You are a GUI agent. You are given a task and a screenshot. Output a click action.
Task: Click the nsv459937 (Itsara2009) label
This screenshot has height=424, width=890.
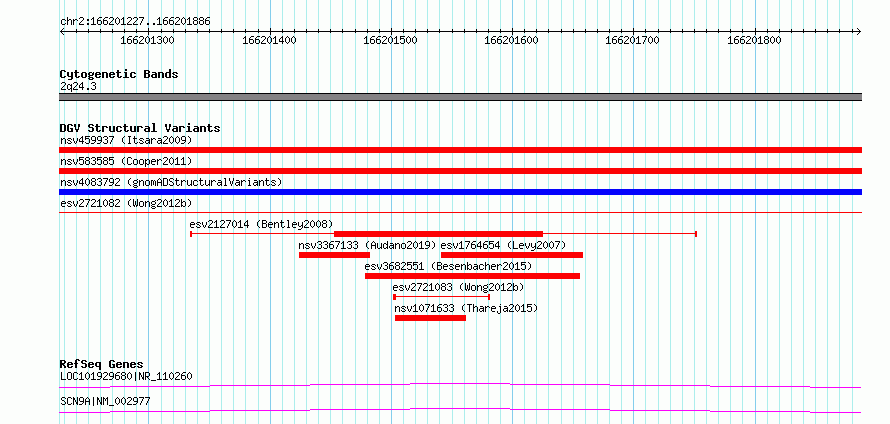(x=126, y=140)
